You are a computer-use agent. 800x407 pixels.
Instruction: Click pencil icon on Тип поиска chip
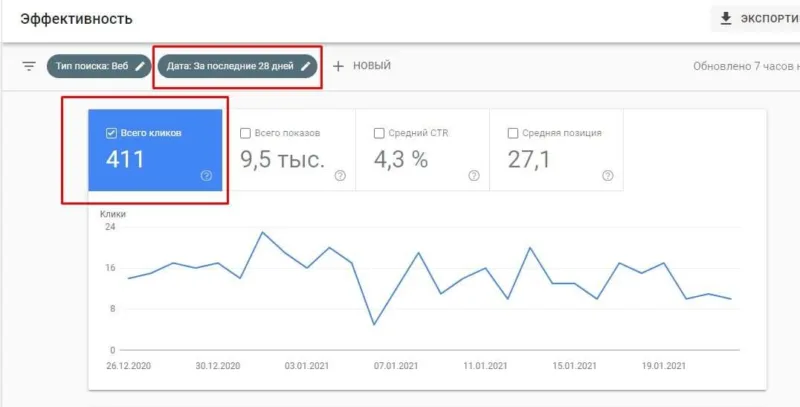click(x=140, y=66)
